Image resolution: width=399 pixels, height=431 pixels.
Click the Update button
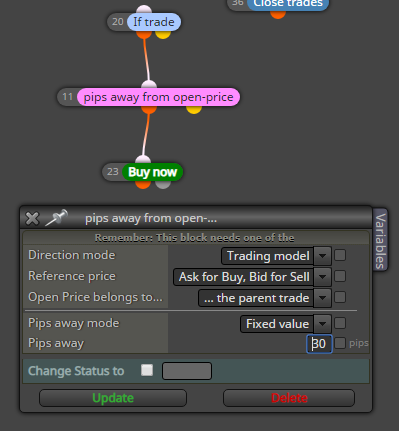click(113, 398)
